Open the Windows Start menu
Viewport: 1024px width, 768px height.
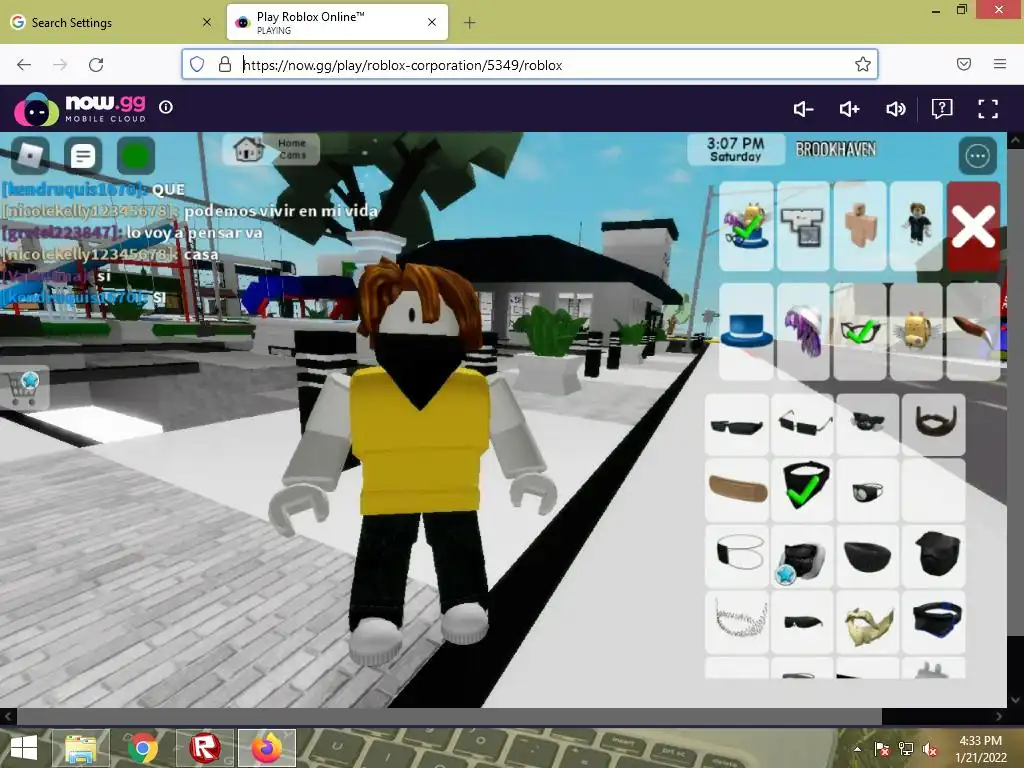click(24, 748)
